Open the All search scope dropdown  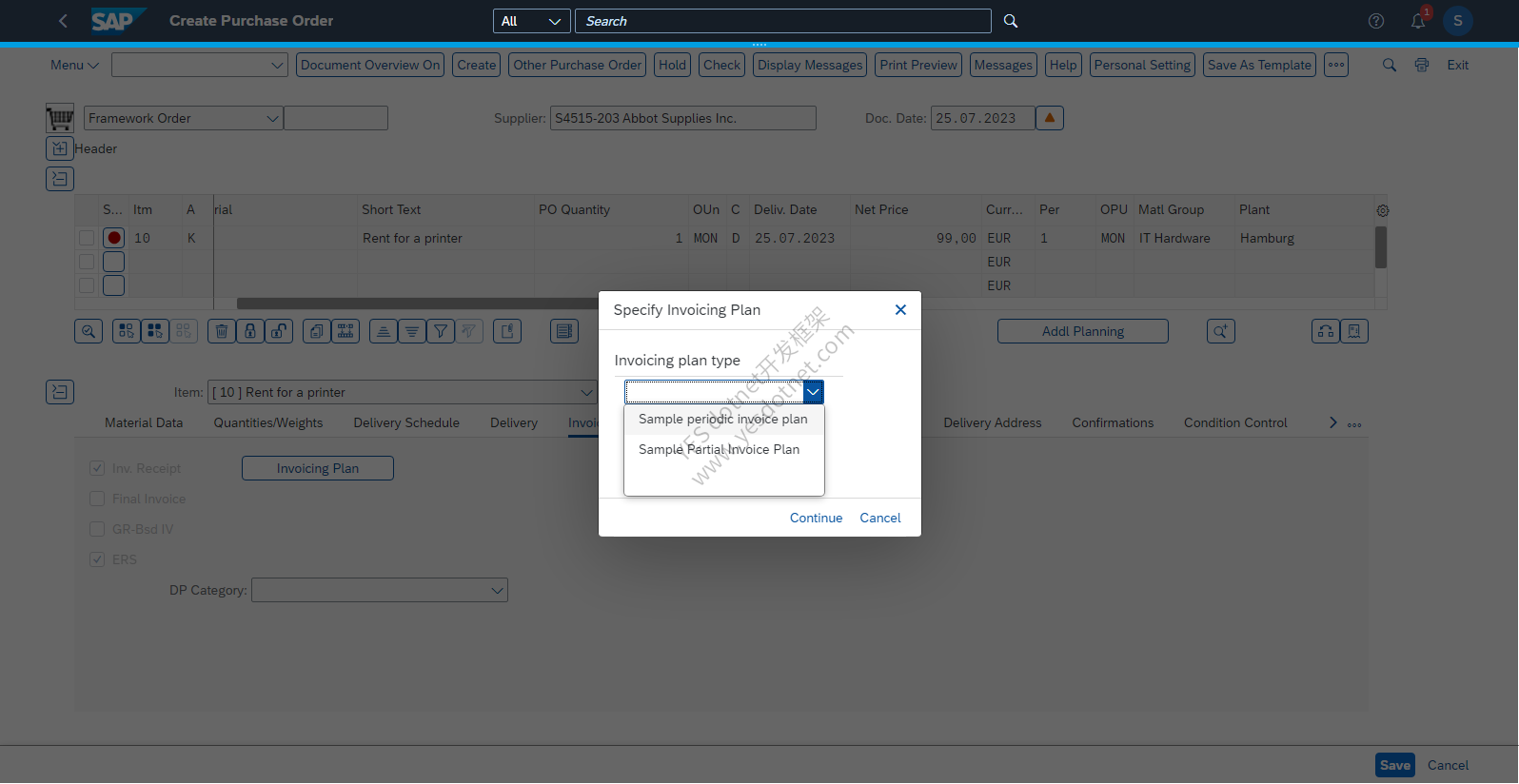[x=532, y=21]
